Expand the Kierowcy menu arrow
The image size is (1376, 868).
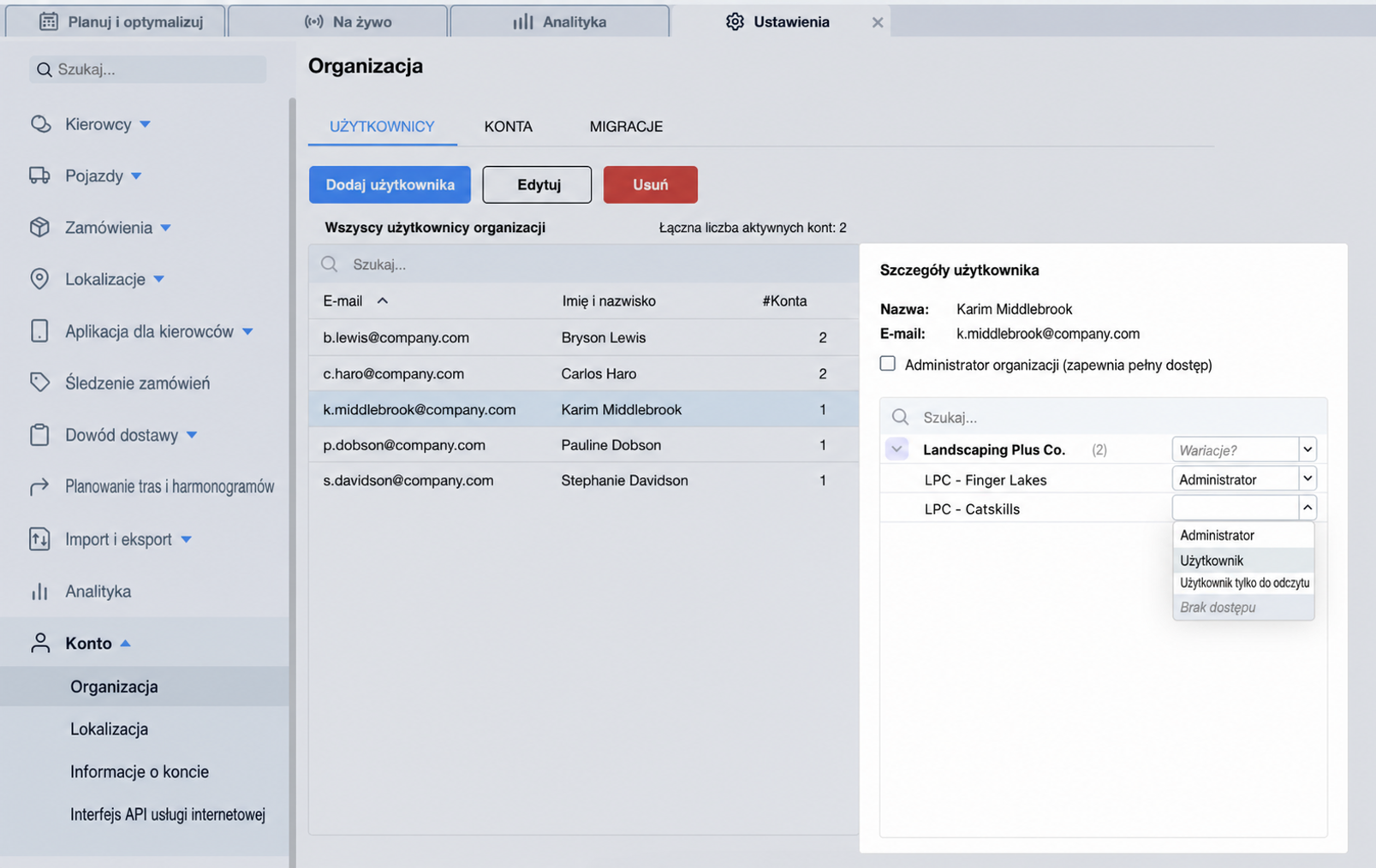tap(146, 125)
